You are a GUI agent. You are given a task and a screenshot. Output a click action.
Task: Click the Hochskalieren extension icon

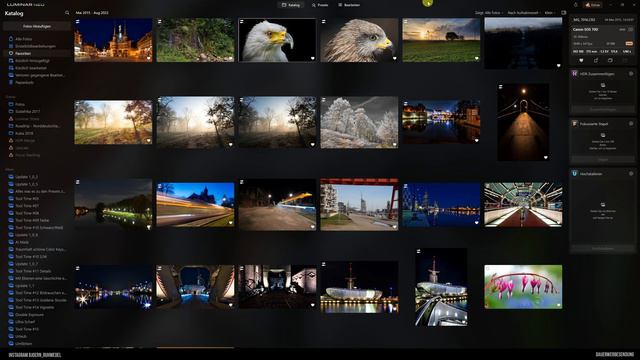point(575,173)
